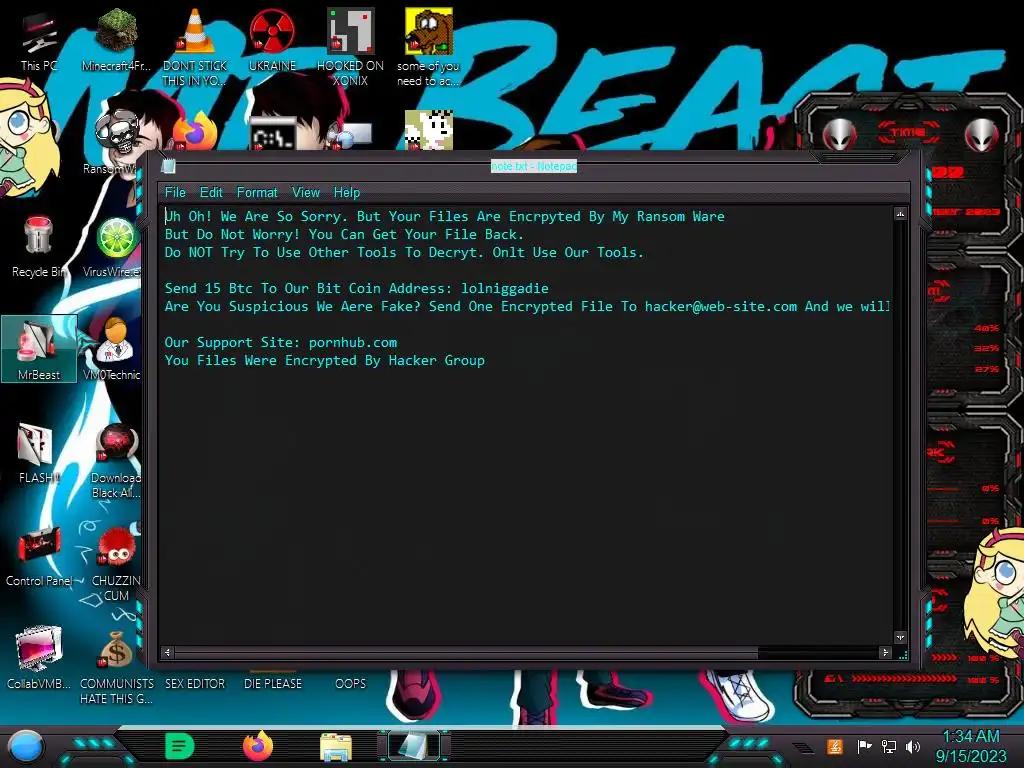Select the pixel-art dog icon above Notepad
This screenshot has height=768, width=1024.
click(x=428, y=130)
